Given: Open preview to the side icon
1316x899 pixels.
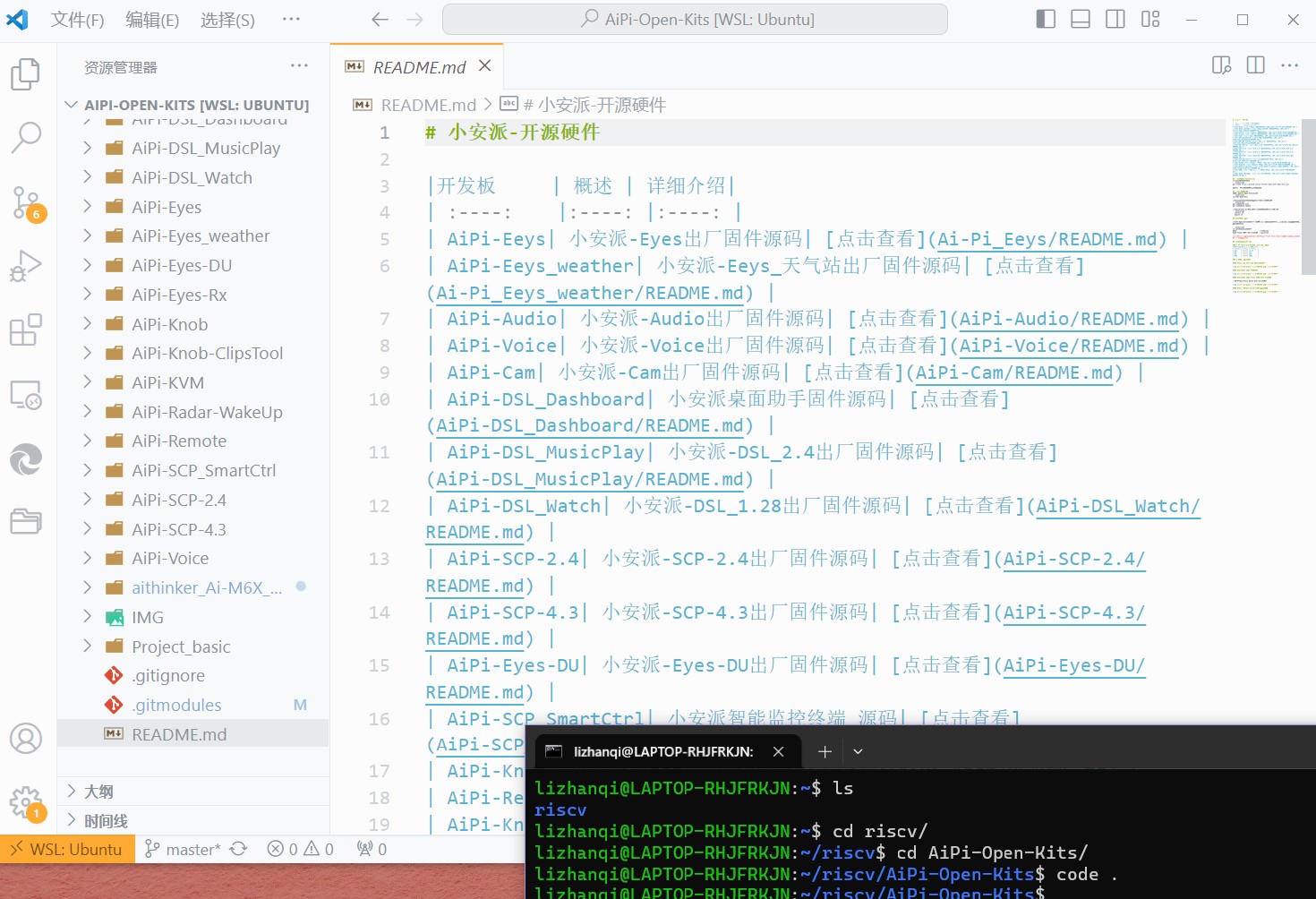Looking at the screenshot, I should [1221, 64].
